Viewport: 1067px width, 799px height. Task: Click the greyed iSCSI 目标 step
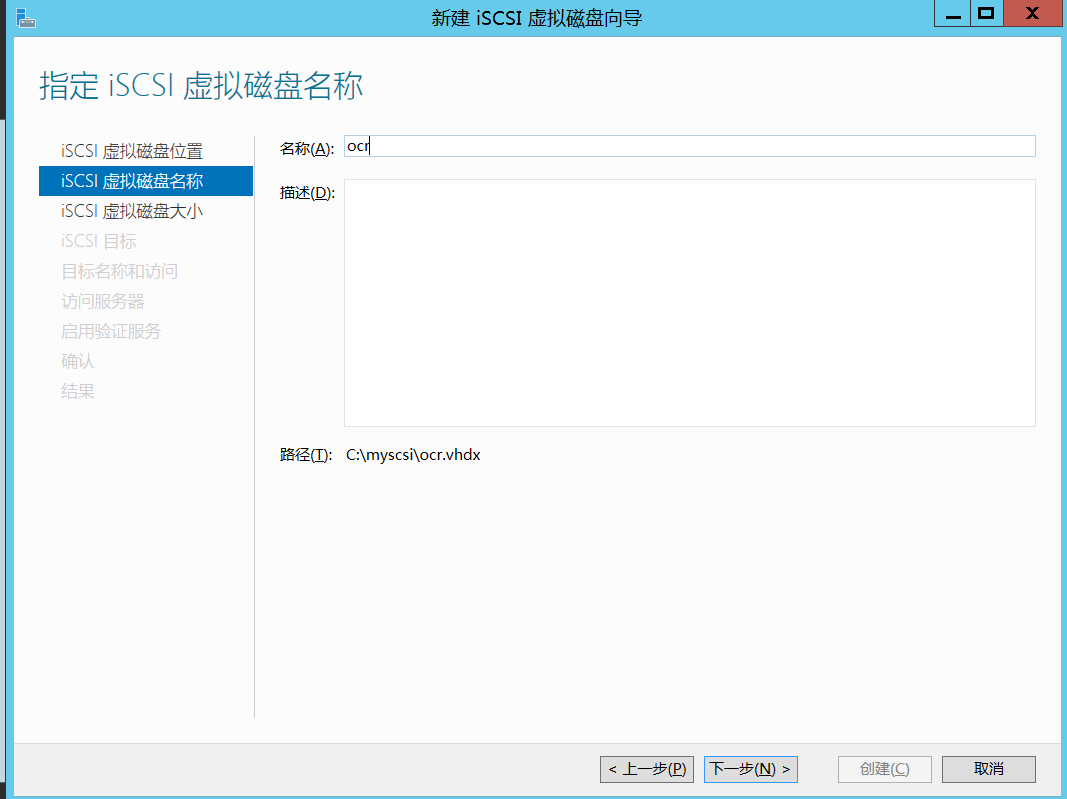tap(99, 241)
